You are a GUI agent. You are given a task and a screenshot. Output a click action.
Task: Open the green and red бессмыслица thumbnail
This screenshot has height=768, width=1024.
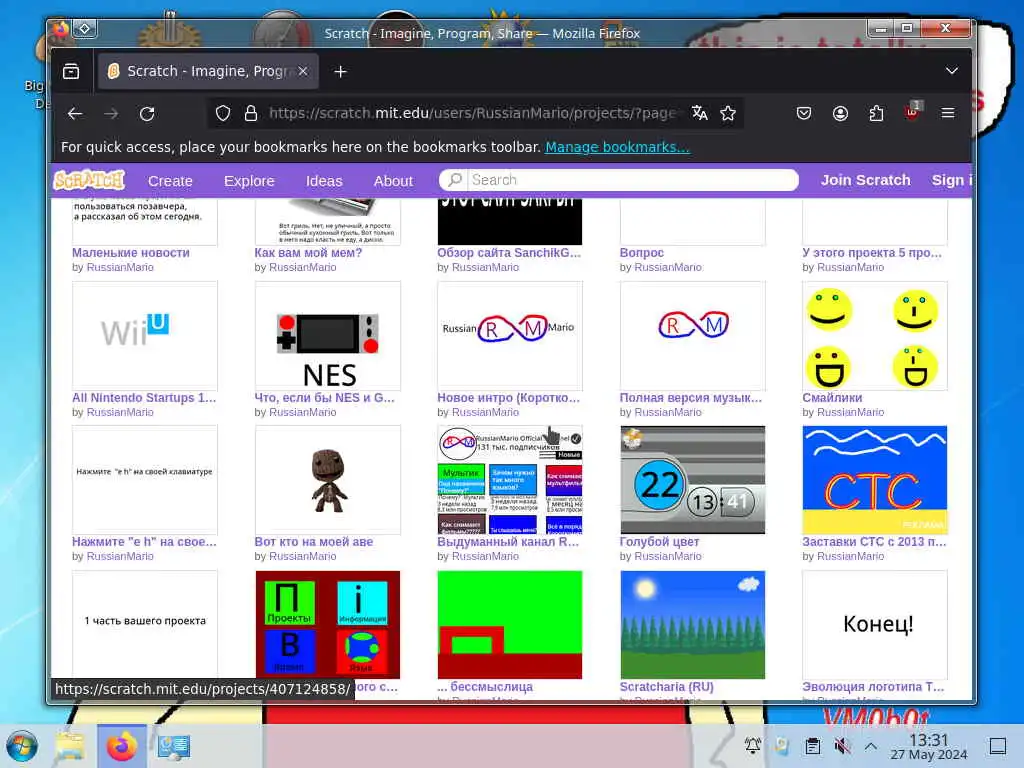coord(510,625)
